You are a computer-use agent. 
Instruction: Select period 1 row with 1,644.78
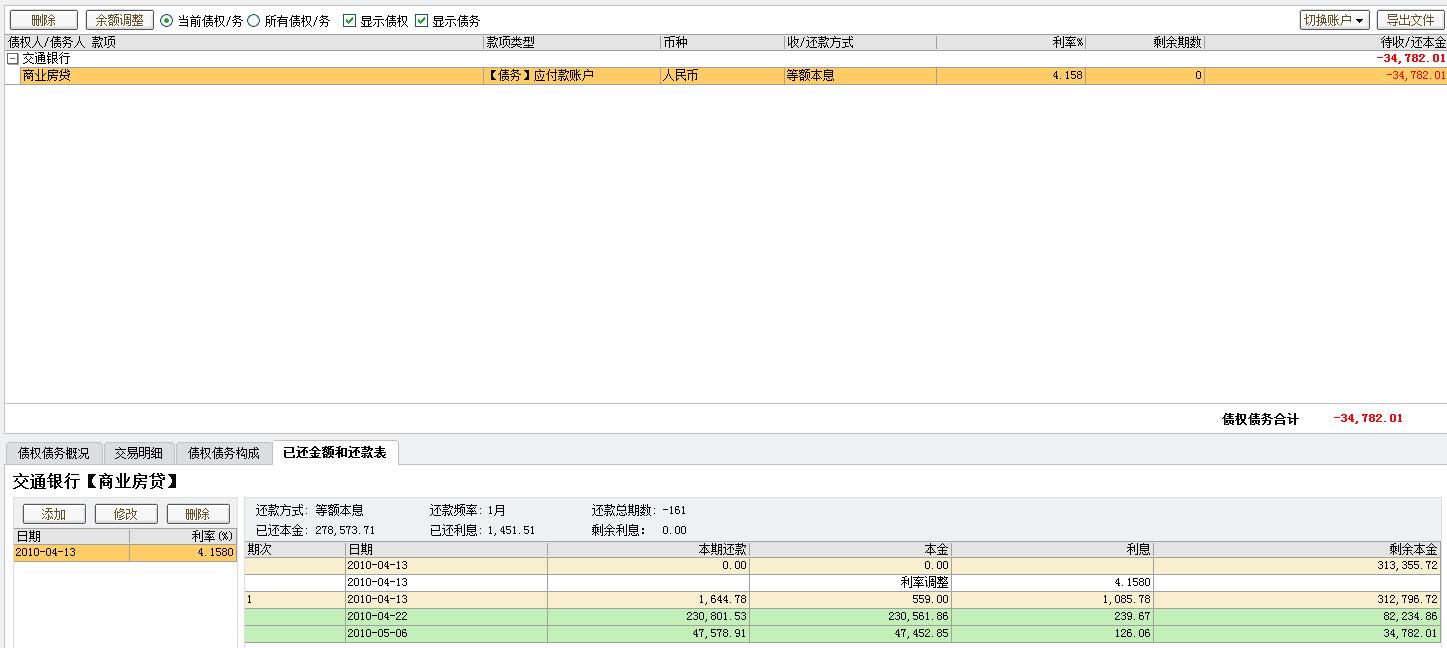843,600
